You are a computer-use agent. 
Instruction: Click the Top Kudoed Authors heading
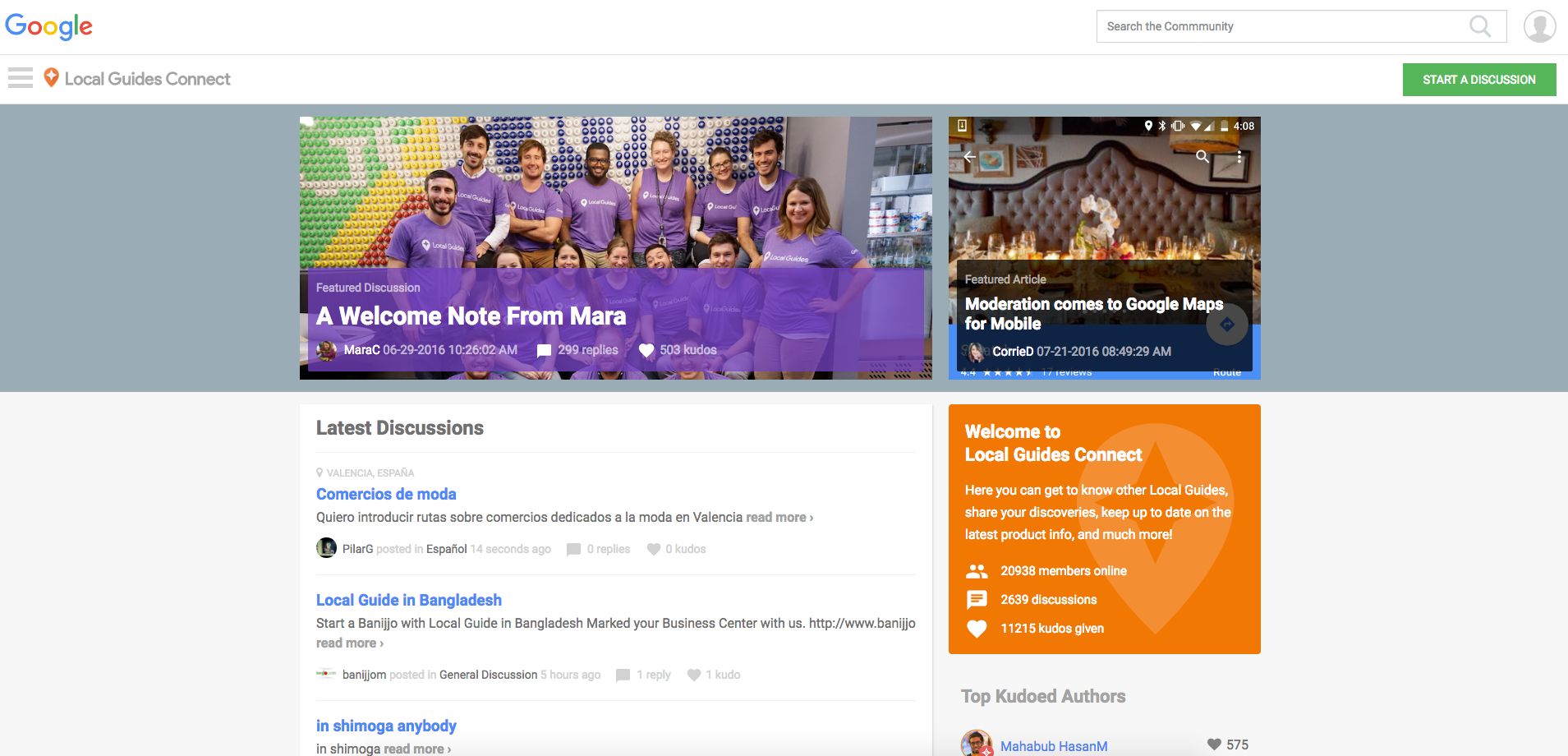pyautogui.click(x=1043, y=697)
